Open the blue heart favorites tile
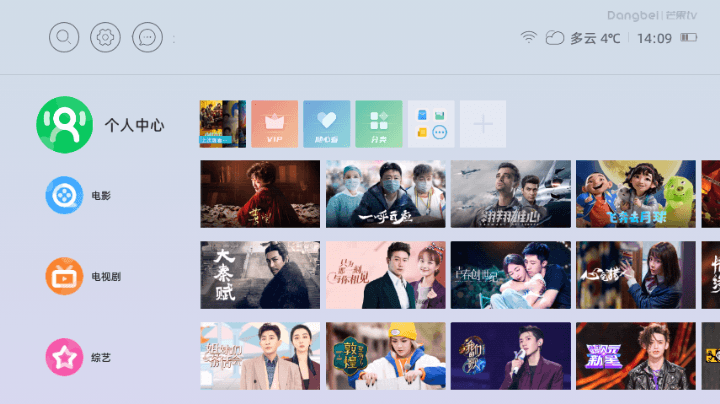The image size is (720, 404). 326,124
